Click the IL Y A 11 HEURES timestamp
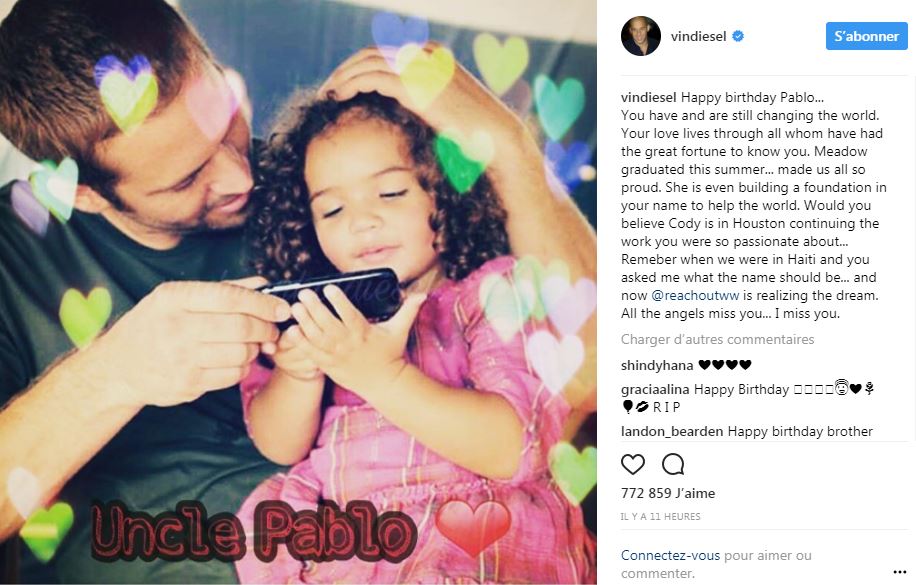 pos(660,517)
